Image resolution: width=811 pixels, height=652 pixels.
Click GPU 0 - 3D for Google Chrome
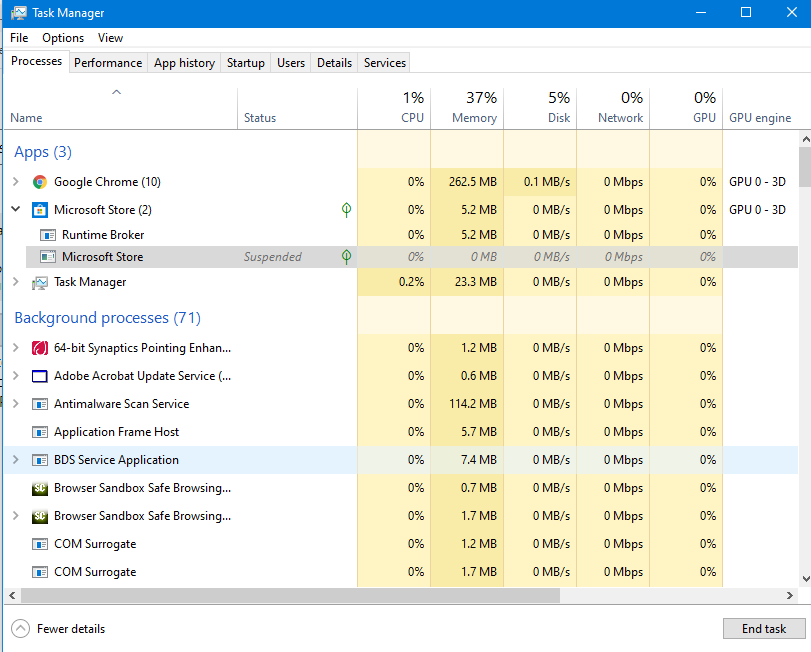click(757, 182)
